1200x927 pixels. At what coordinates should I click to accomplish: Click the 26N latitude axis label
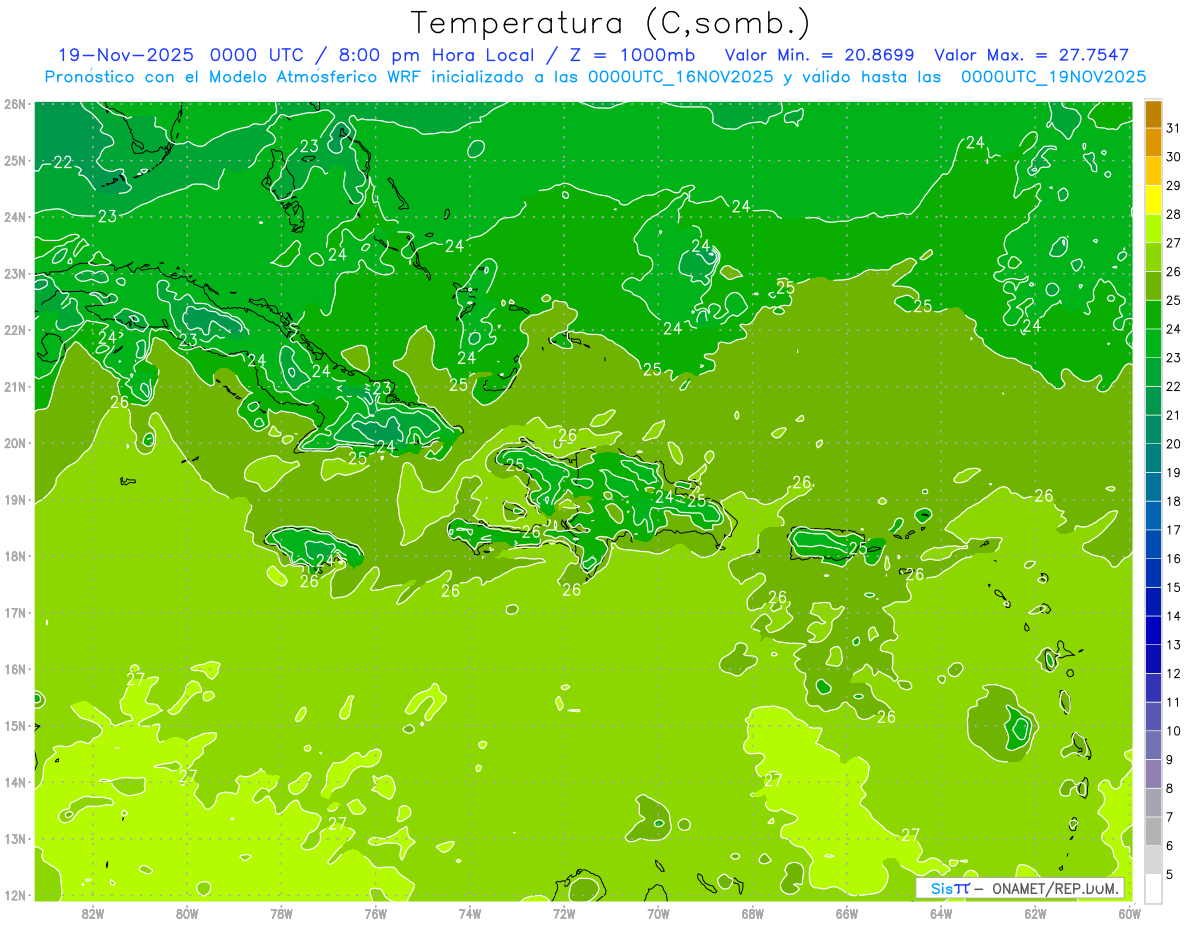tap(14, 104)
